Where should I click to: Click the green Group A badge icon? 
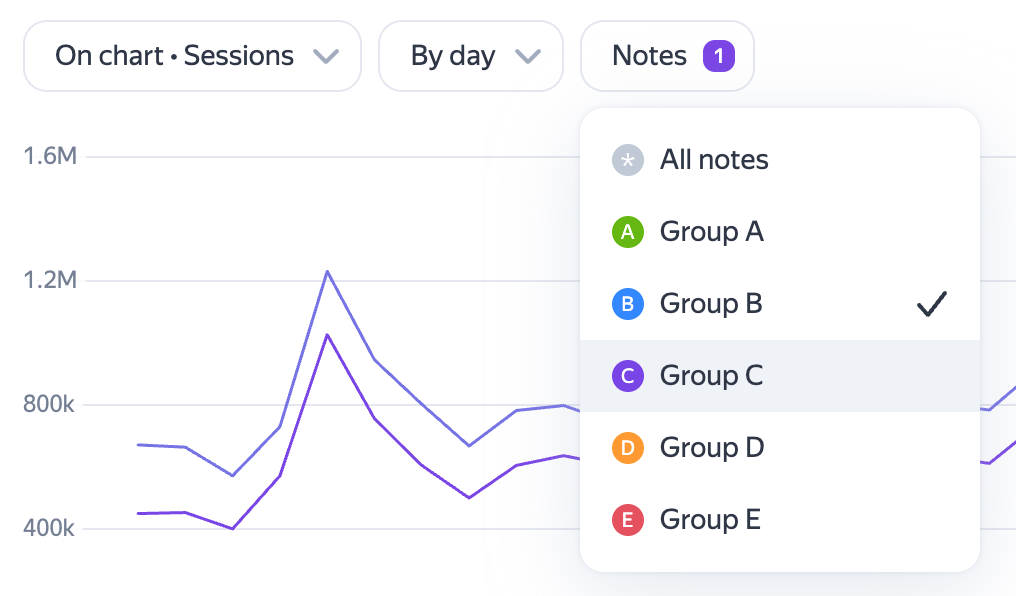click(627, 232)
